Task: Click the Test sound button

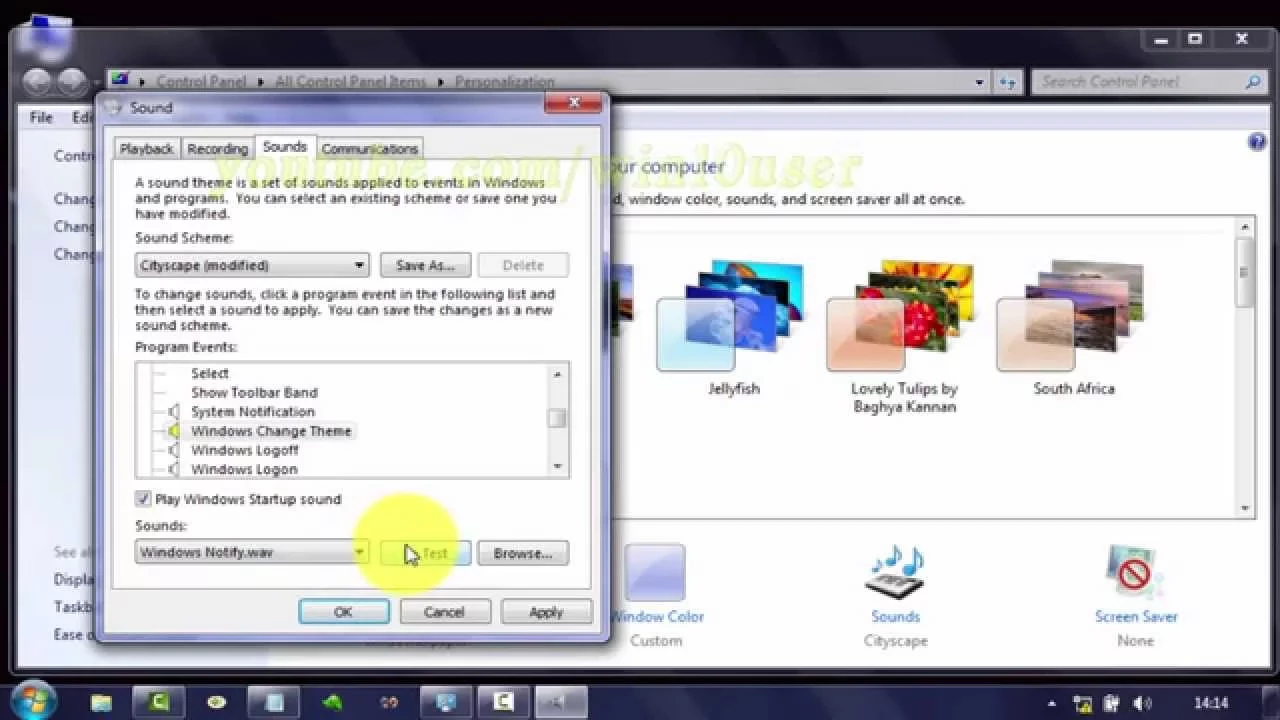Action: pos(425,553)
